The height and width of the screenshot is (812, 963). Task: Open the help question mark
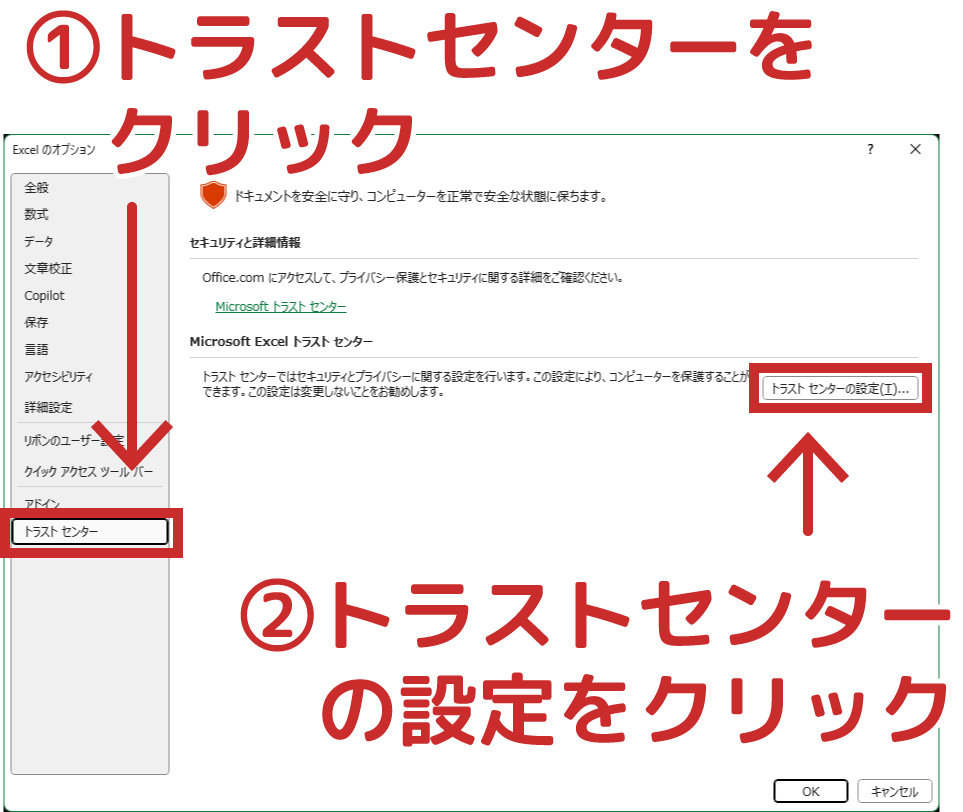(x=870, y=149)
